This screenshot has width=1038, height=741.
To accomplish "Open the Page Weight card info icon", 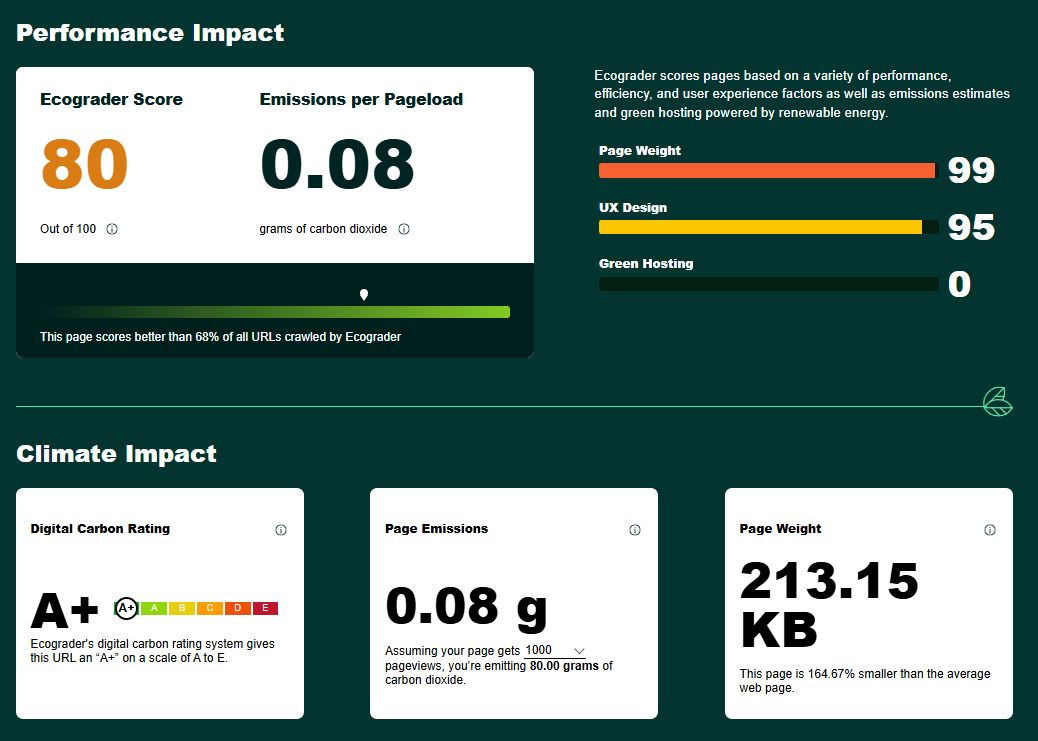I will [x=990, y=530].
